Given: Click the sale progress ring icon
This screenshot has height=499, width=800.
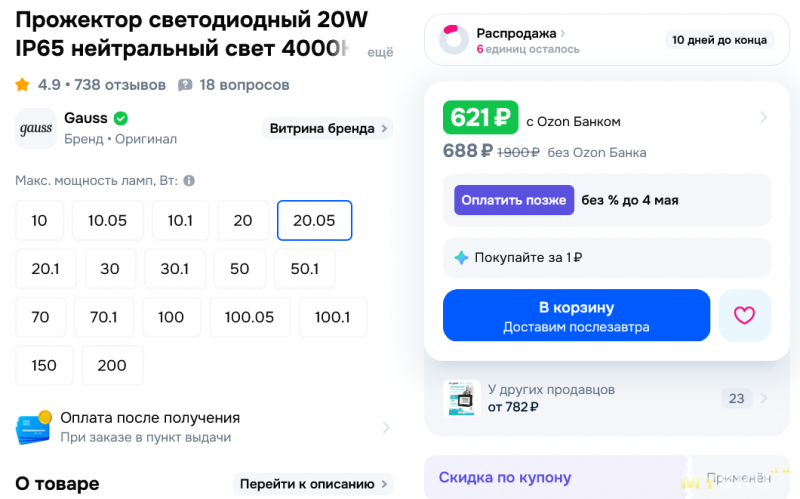Looking at the screenshot, I should [454, 40].
